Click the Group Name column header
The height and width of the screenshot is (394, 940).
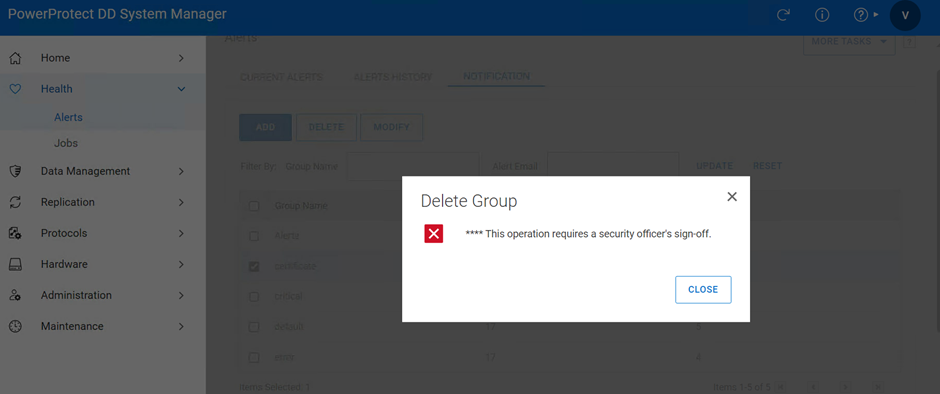point(301,206)
